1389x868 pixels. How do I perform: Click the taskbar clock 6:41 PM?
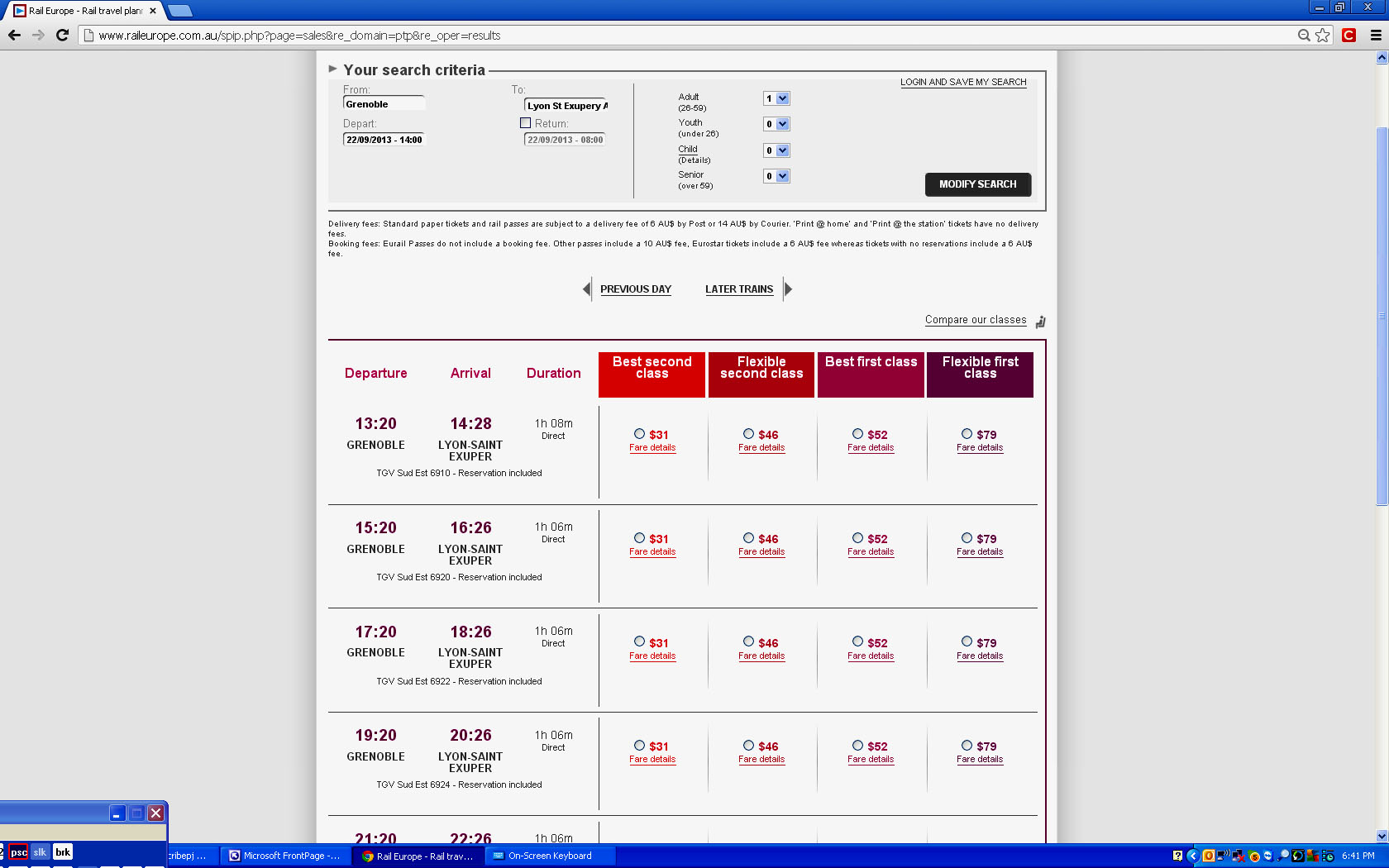[x=1358, y=856]
